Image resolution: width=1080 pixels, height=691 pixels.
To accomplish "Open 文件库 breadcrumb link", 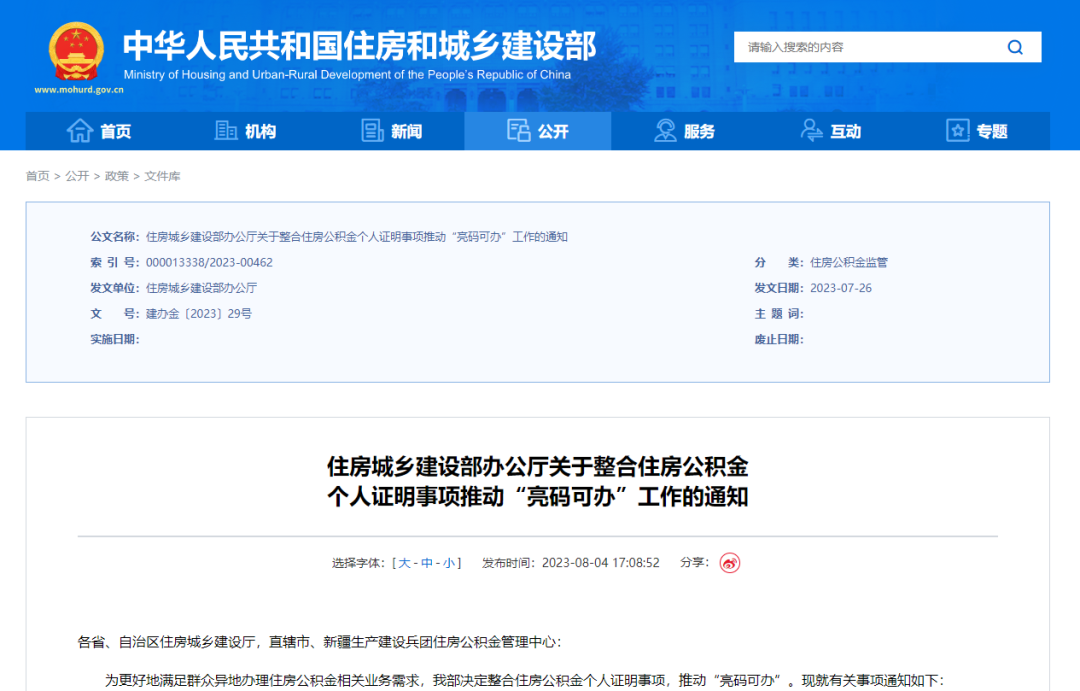I will point(162,176).
